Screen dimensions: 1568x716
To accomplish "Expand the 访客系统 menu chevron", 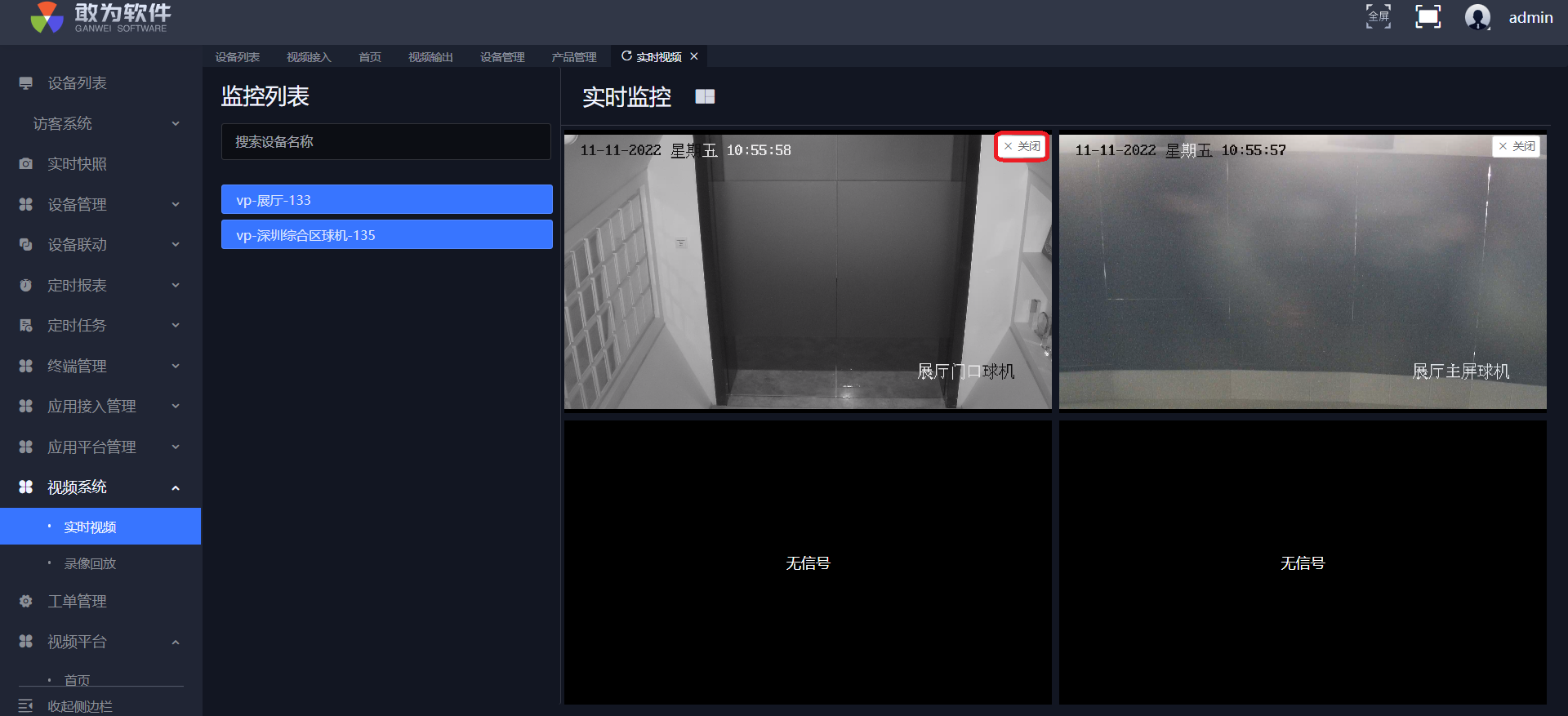I will pos(176,123).
